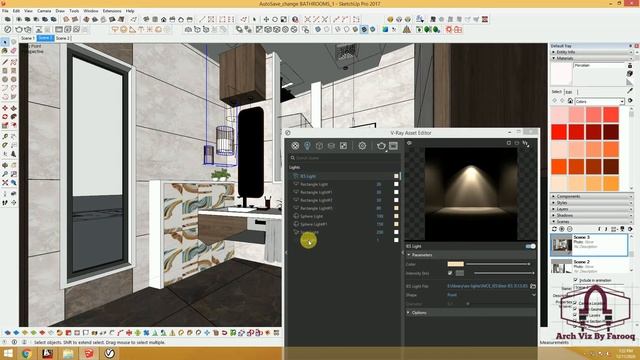This screenshot has width=640, height=360.
Task: Toggle Include in animation checkbox
Action: [576, 280]
